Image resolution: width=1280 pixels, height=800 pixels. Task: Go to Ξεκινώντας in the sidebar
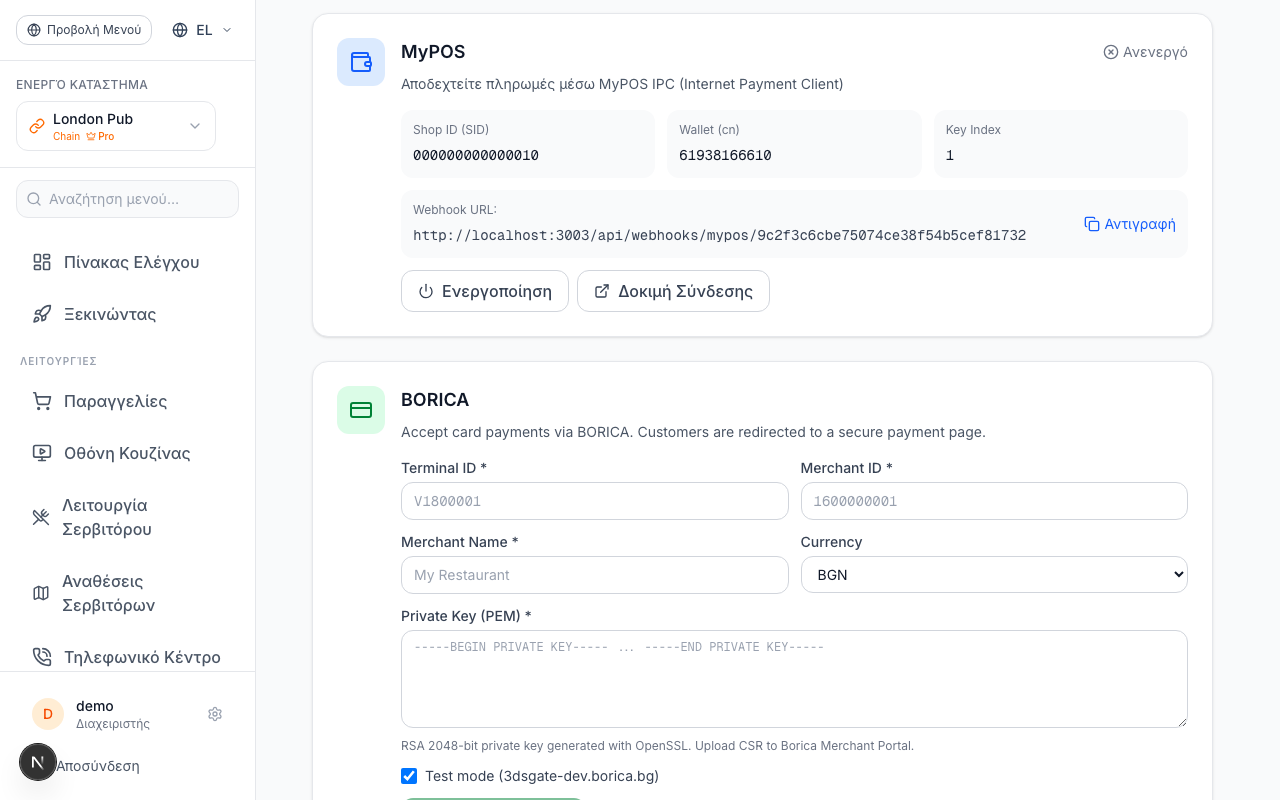pos(128,314)
